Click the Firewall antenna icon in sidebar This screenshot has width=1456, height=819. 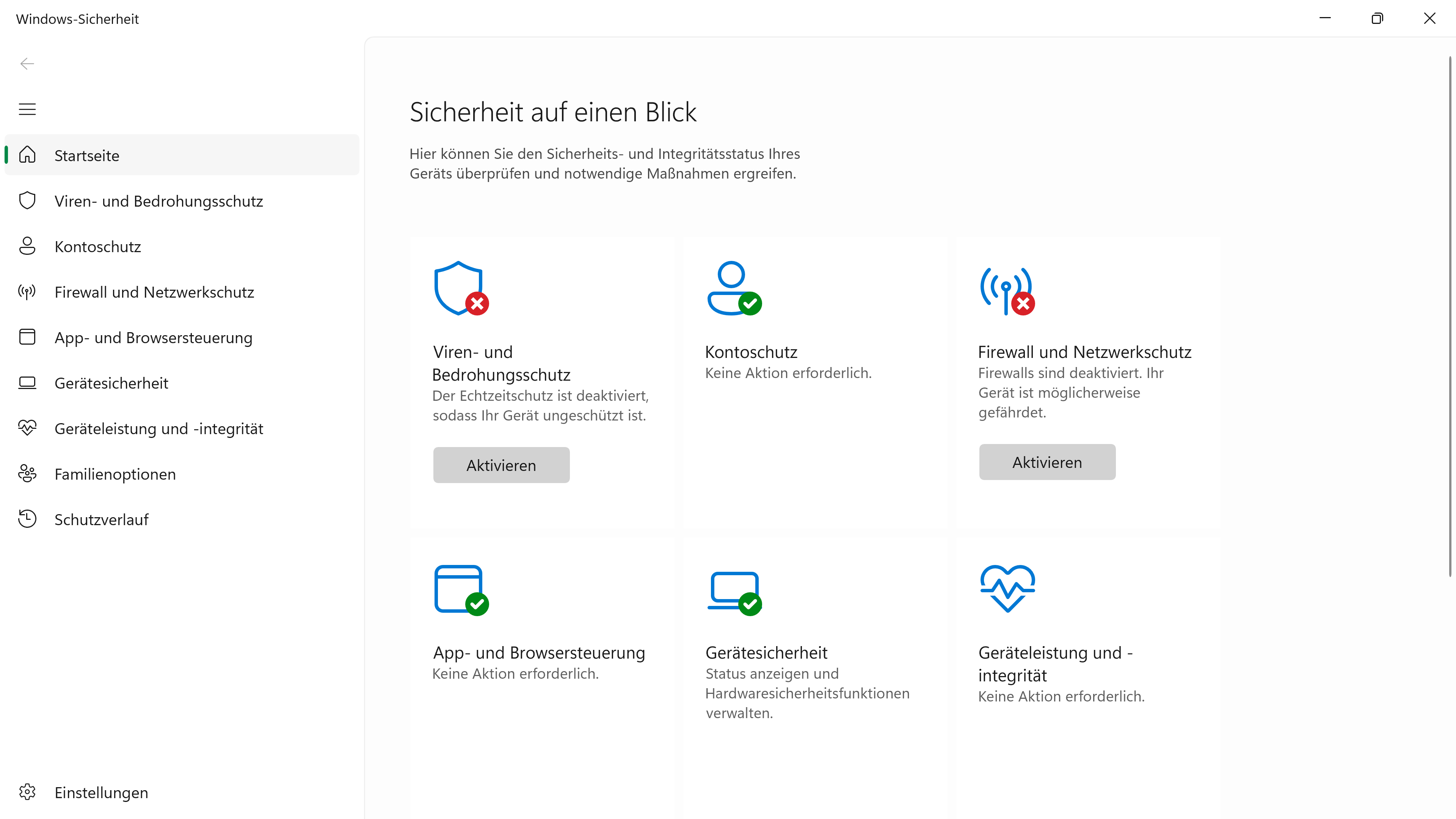[x=27, y=292]
